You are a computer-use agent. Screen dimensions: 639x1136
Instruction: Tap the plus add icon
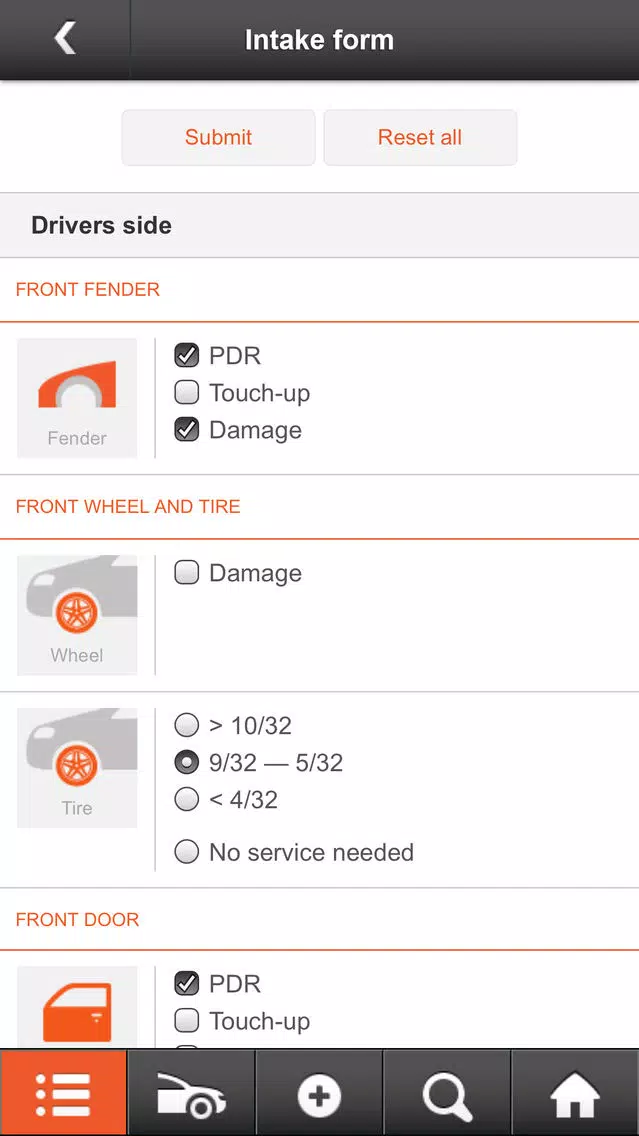click(319, 1093)
